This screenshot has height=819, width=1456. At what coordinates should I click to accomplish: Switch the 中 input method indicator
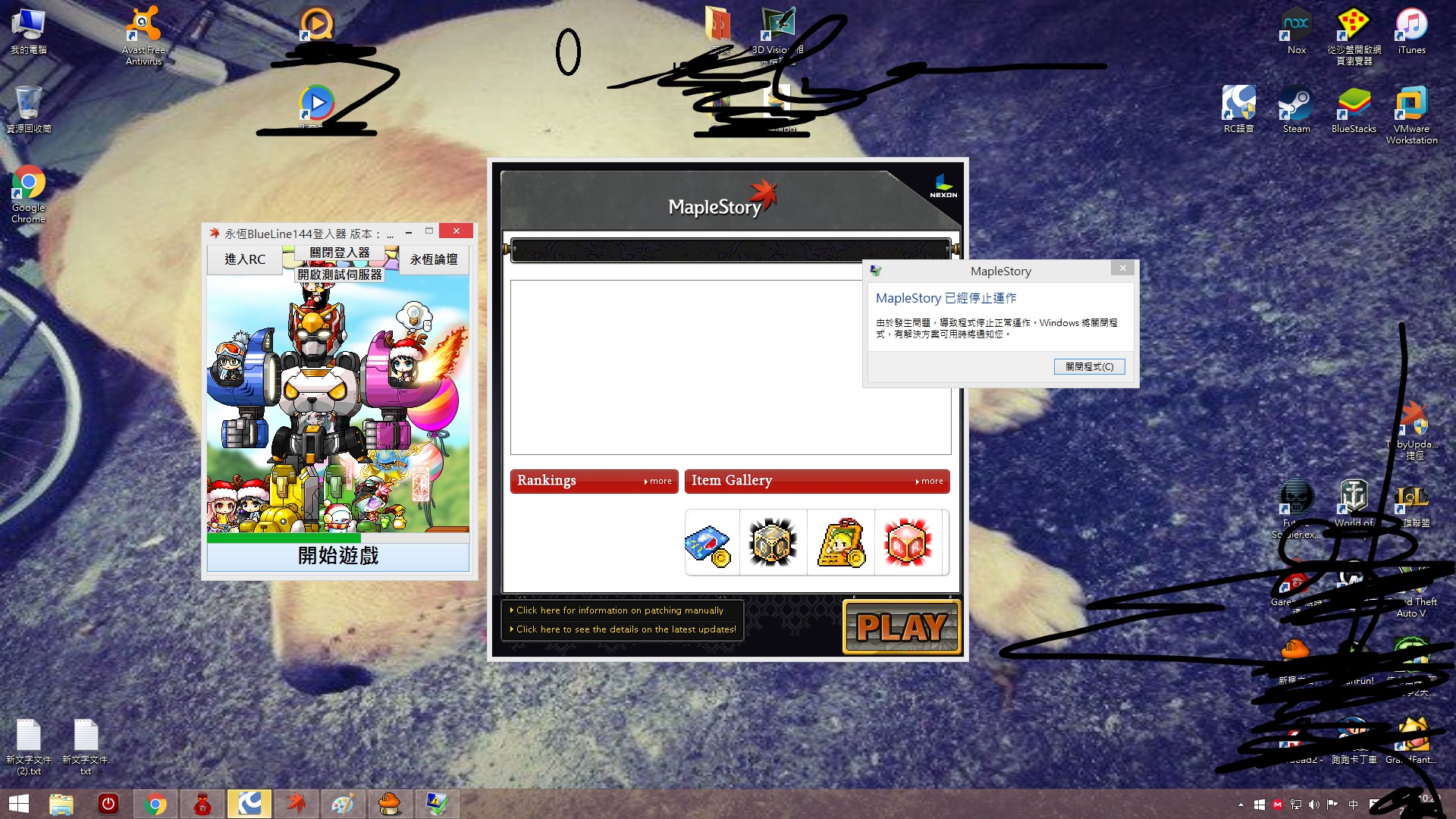(1353, 805)
